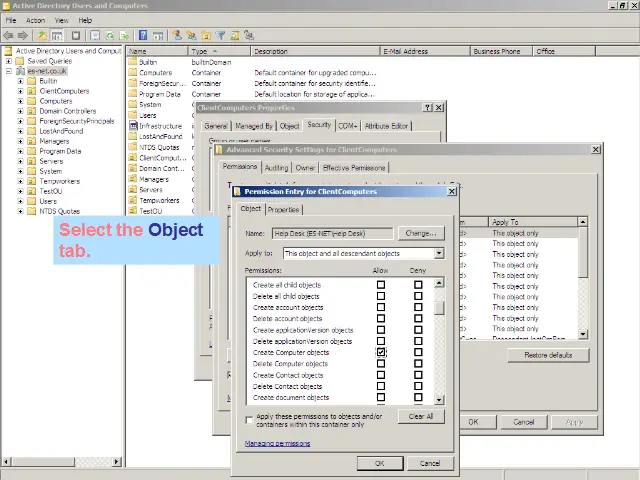The image size is (640, 480).
Task: Click the Back arrow toolbar icon
Action: (x=9, y=36)
